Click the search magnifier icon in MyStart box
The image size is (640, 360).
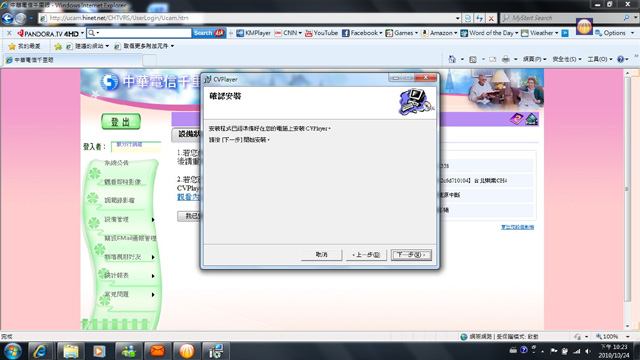(x=626, y=18)
